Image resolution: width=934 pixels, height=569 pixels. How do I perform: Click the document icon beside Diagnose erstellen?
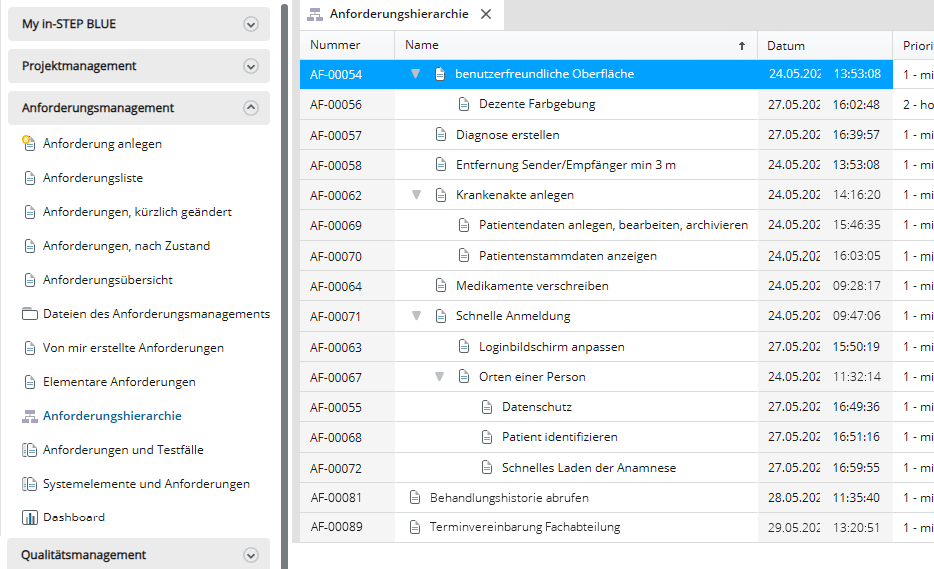[441, 135]
